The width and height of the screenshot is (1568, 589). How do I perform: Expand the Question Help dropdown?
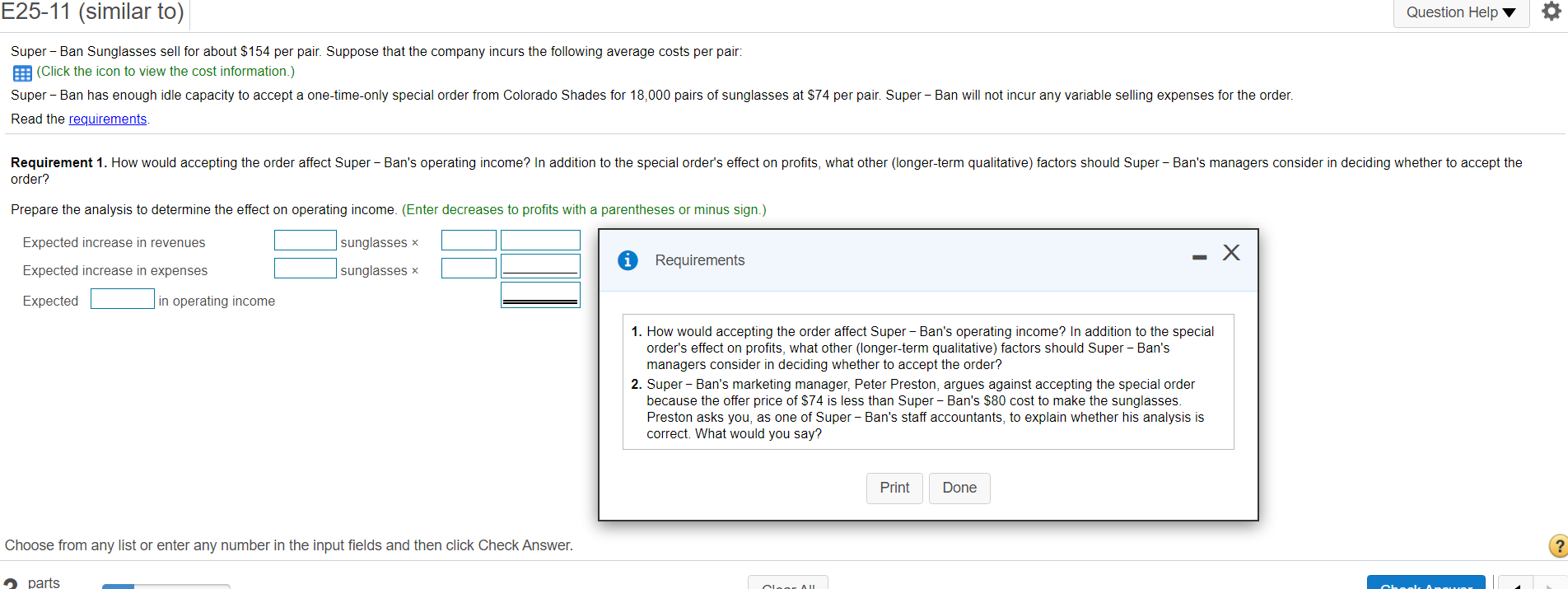(x=1461, y=12)
